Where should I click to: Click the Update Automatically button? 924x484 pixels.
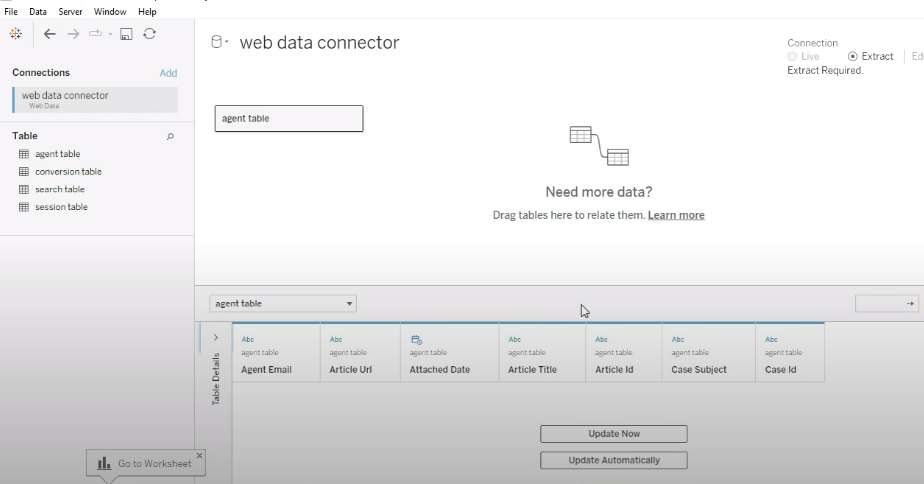[x=614, y=460]
